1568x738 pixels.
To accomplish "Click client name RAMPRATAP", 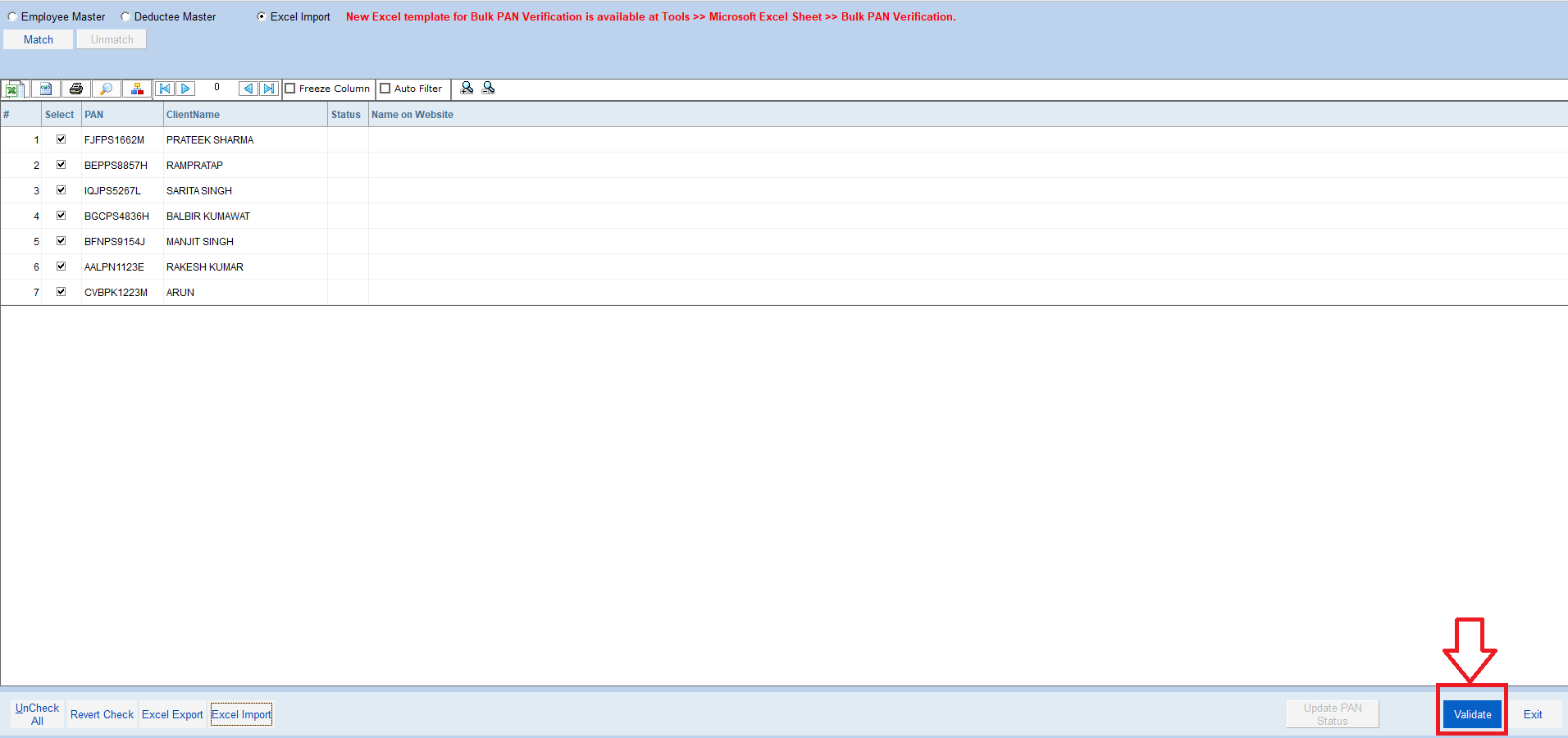I will pos(194,166).
